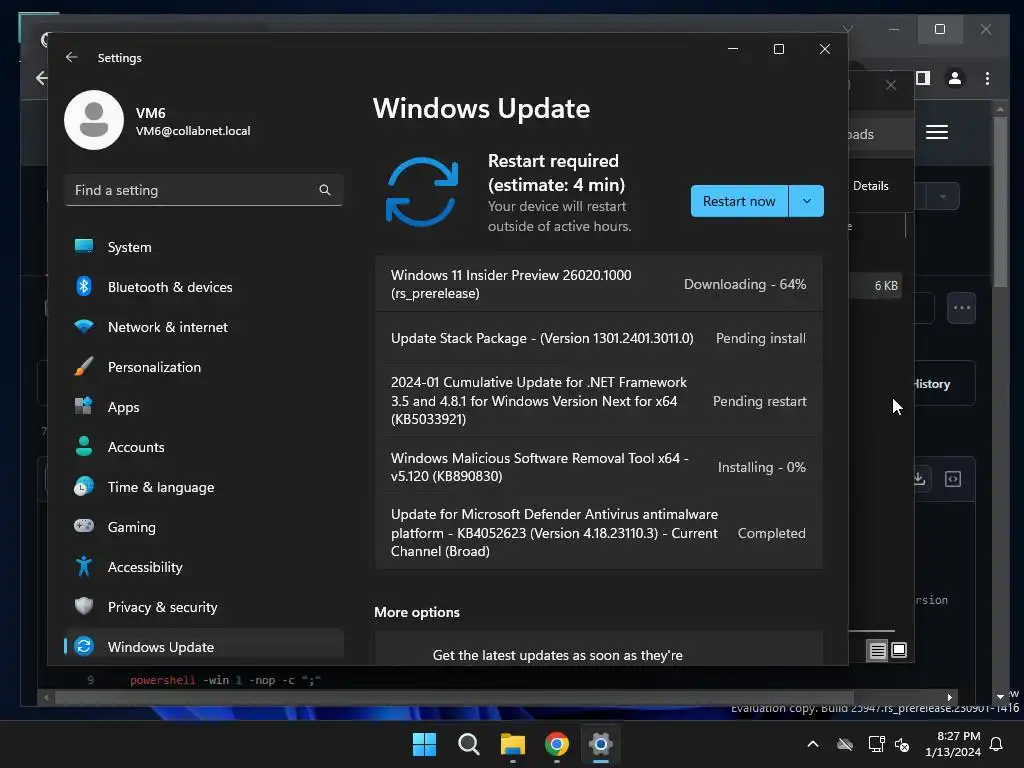
Task: Click the Privacy & security shield icon
Action: click(x=84, y=606)
